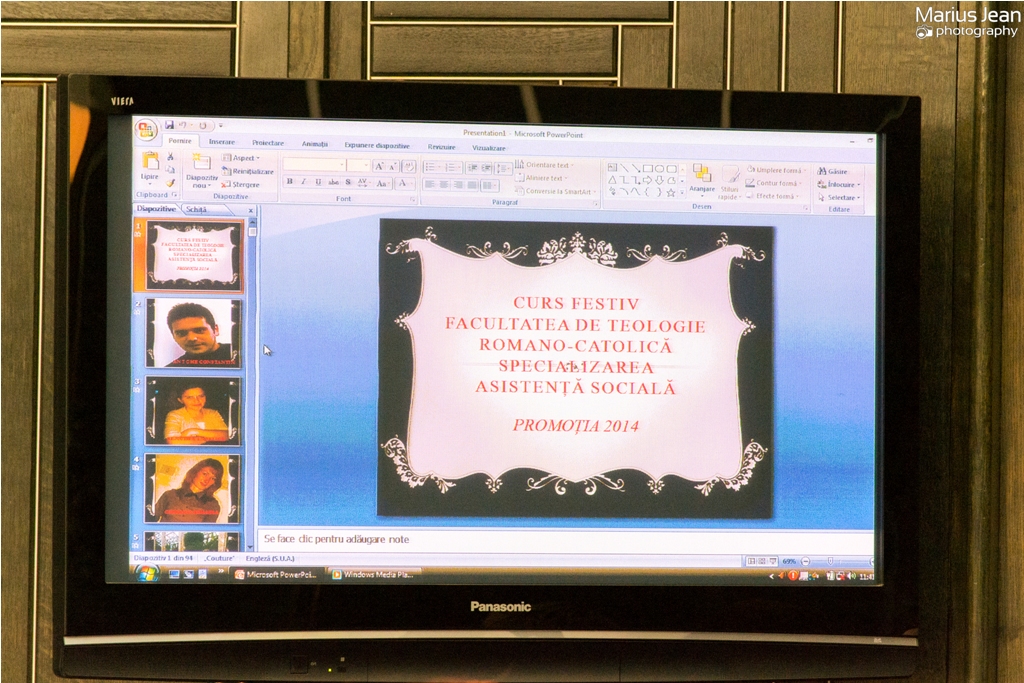1024x683 pixels.
Task: Save the presentation from Quick Access toolbar
Action: pyautogui.click(x=169, y=124)
